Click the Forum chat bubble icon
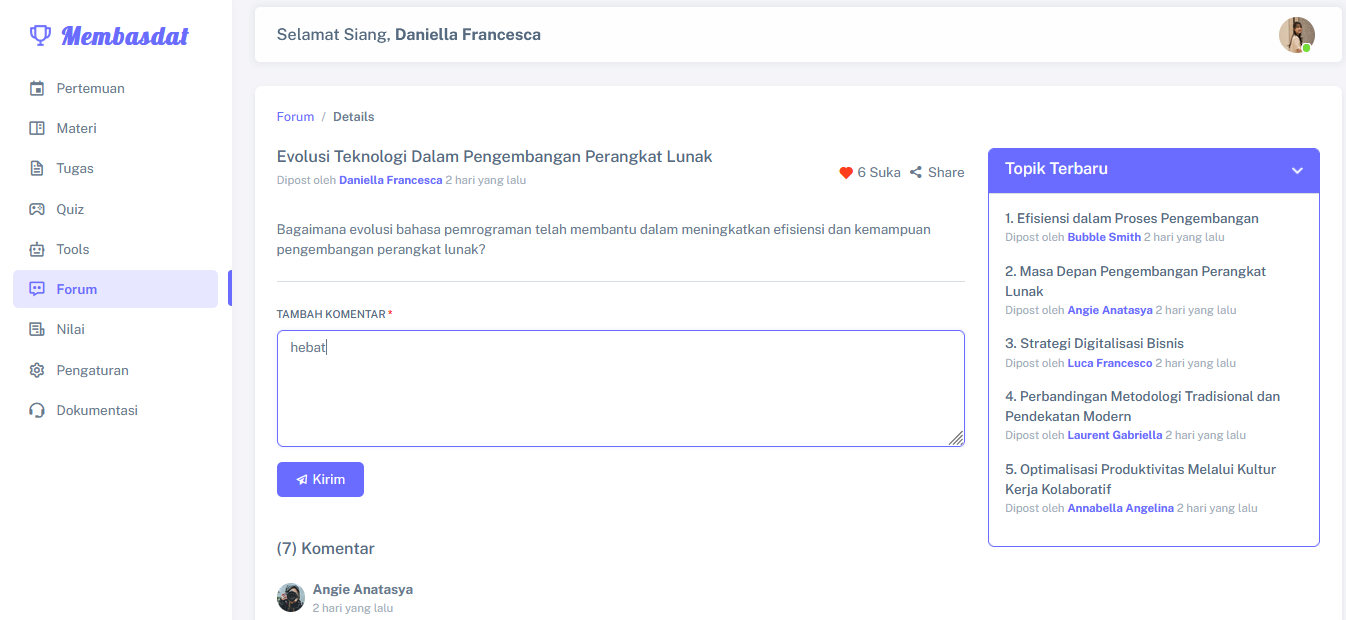Viewport: 1346px width, 620px height. click(x=37, y=289)
